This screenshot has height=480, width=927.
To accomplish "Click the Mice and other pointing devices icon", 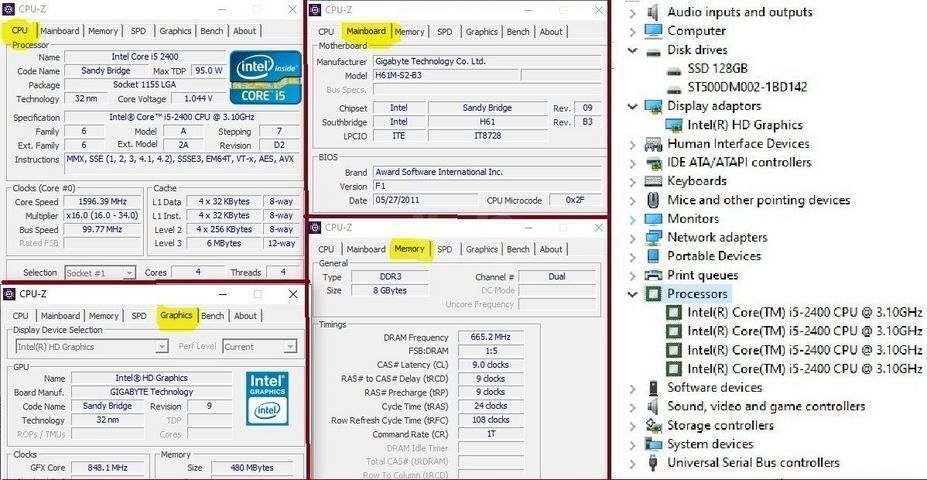I will (x=653, y=200).
